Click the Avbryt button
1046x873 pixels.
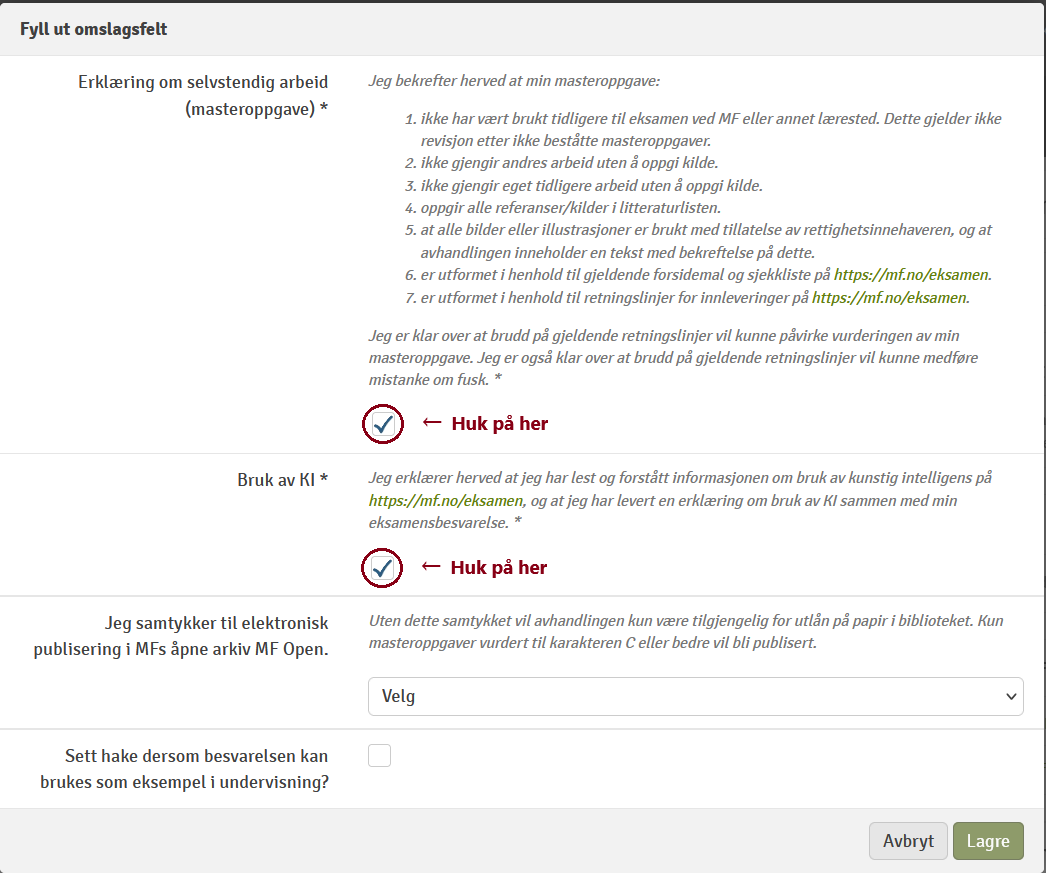[x=908, y=841]
